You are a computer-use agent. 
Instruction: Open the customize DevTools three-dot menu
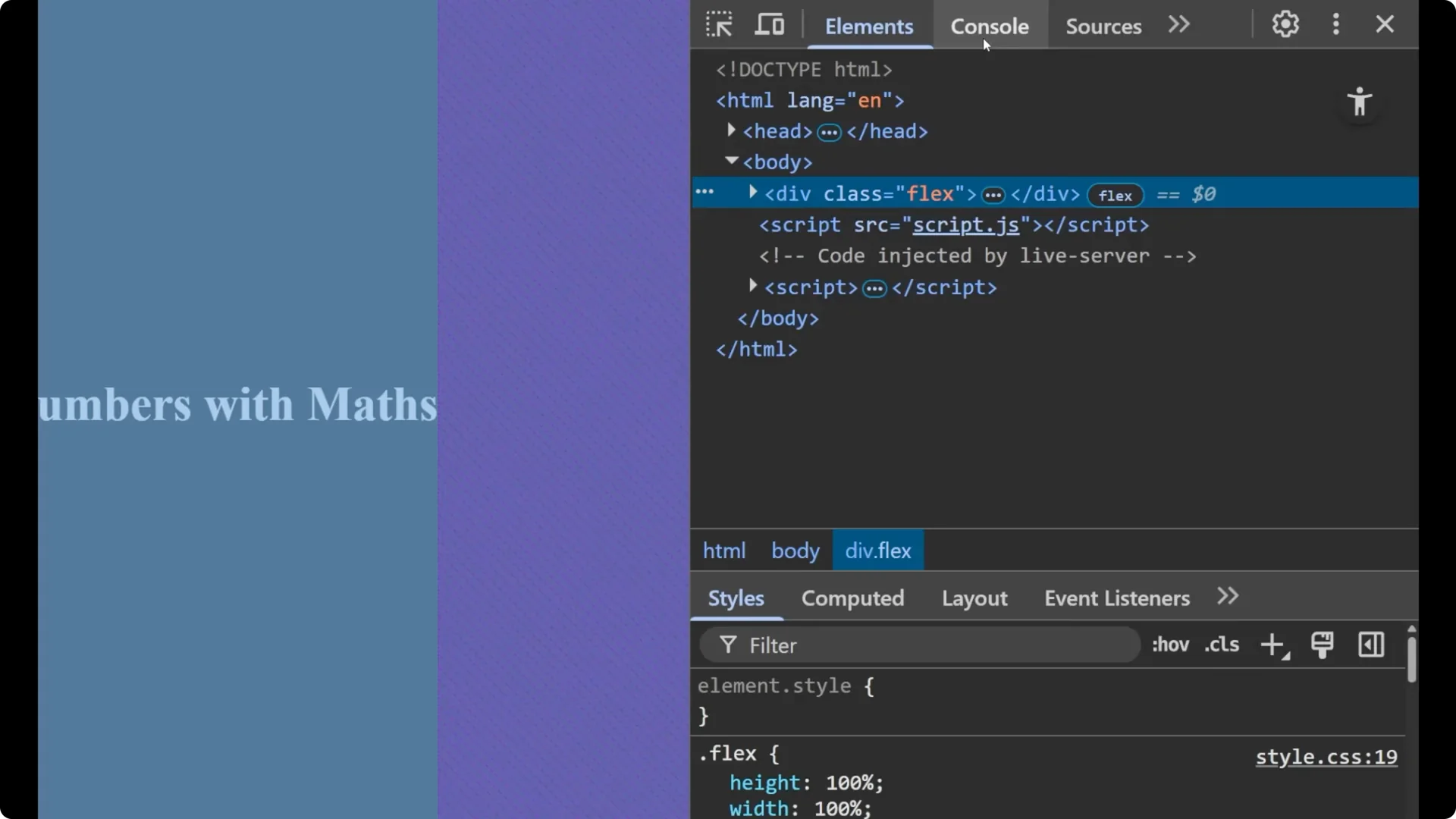[1335, 24]
